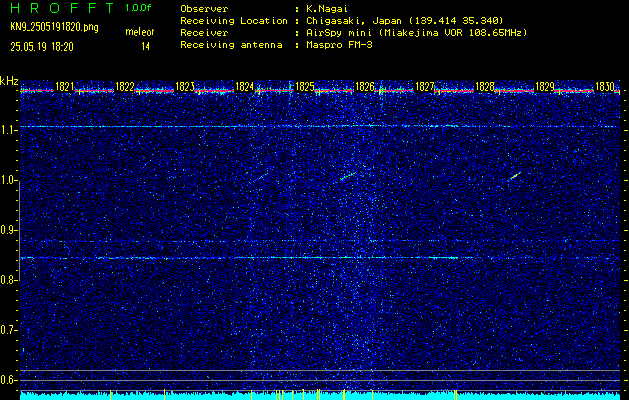Click the Observer label
This screenshot has height=400, width=629.
point(204,8)
